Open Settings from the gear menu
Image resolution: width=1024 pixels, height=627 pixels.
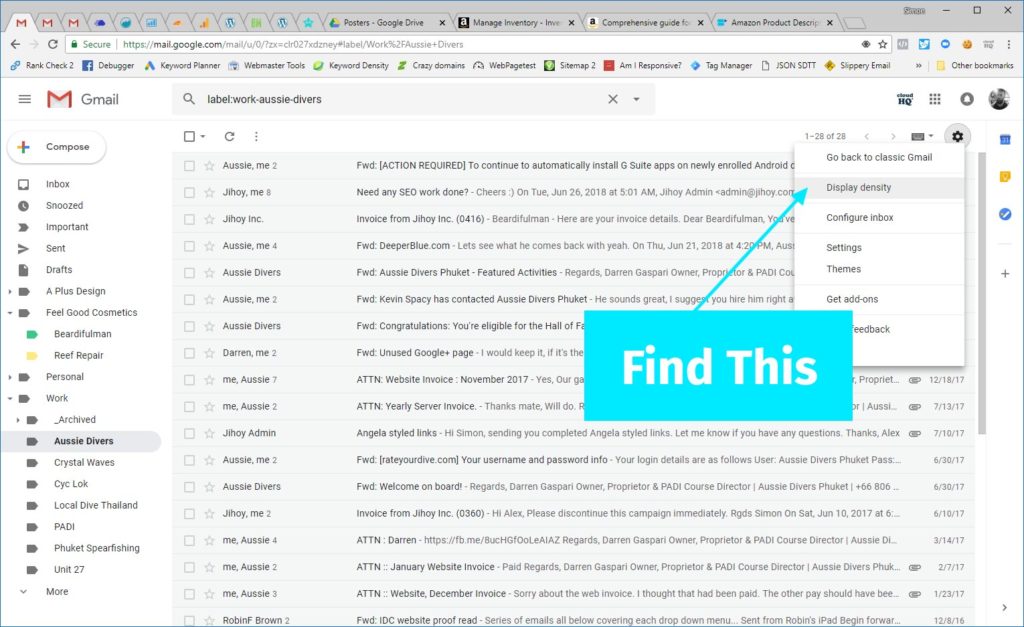pyautogui.click(x=879, y=248)
